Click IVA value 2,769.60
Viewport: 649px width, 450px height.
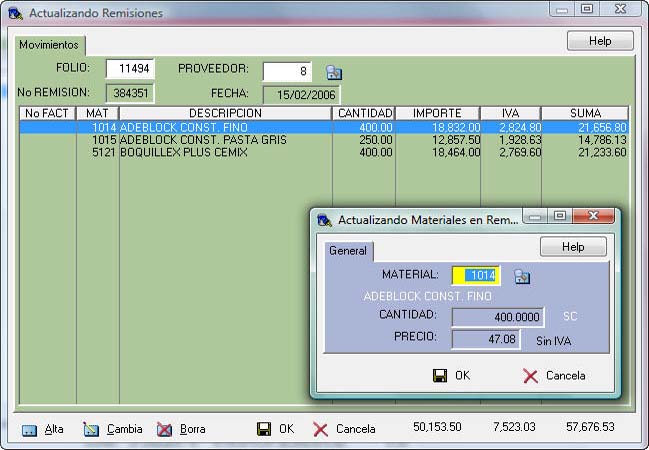[x=520, y=153]
